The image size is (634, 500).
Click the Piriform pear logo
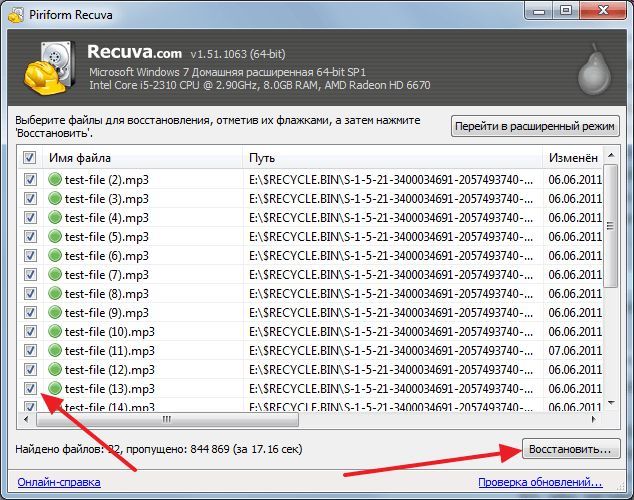pos(594,70)
